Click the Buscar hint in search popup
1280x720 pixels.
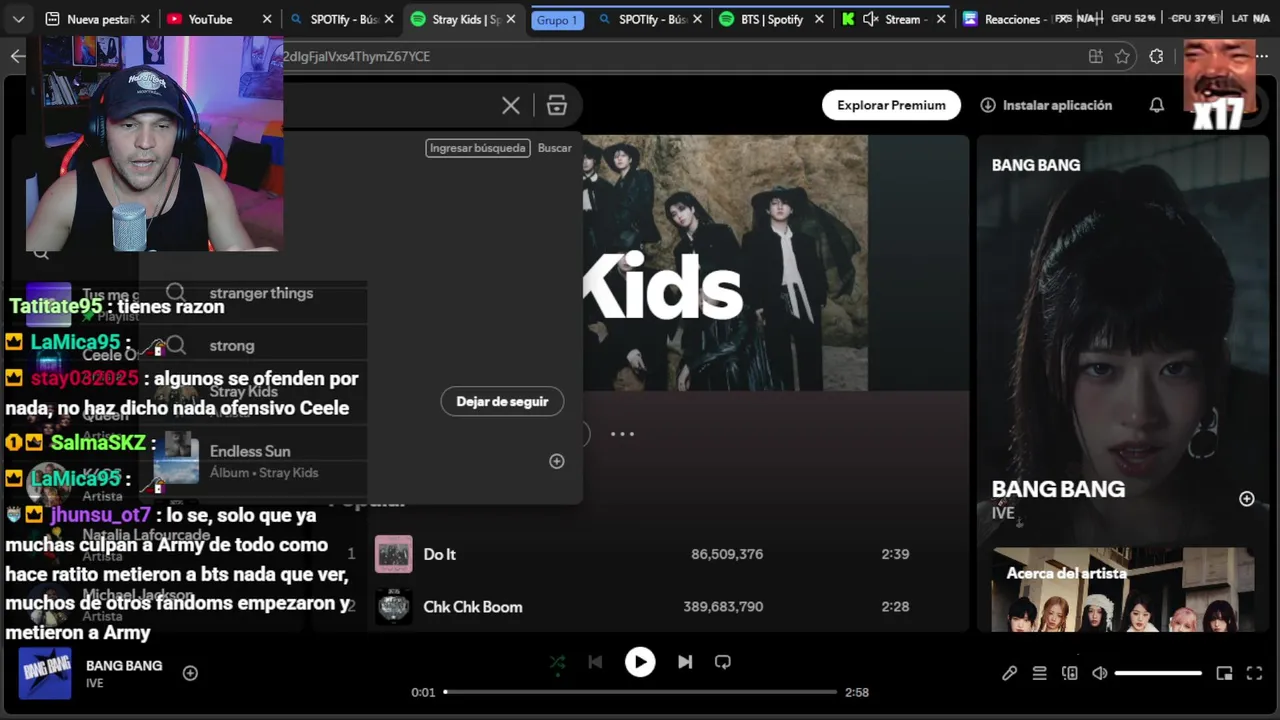click(x=554, y=148)
